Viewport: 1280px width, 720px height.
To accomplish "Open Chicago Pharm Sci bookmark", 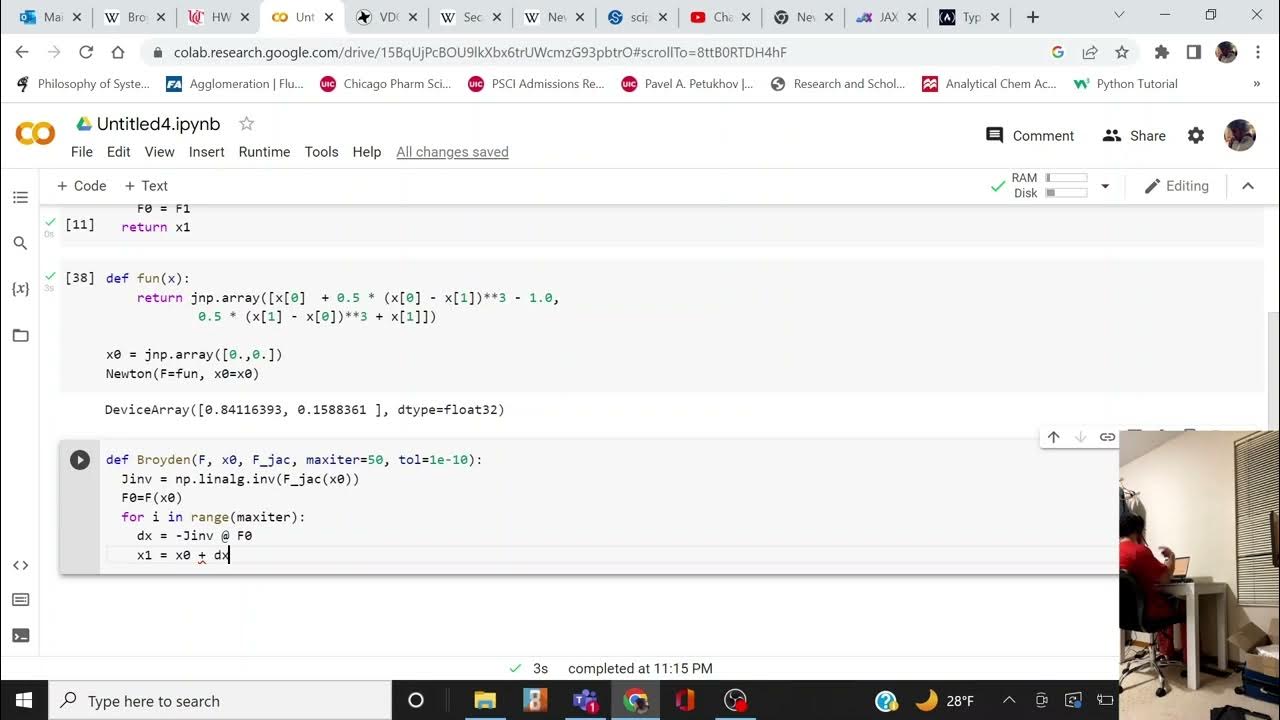I will coord(385,84).
